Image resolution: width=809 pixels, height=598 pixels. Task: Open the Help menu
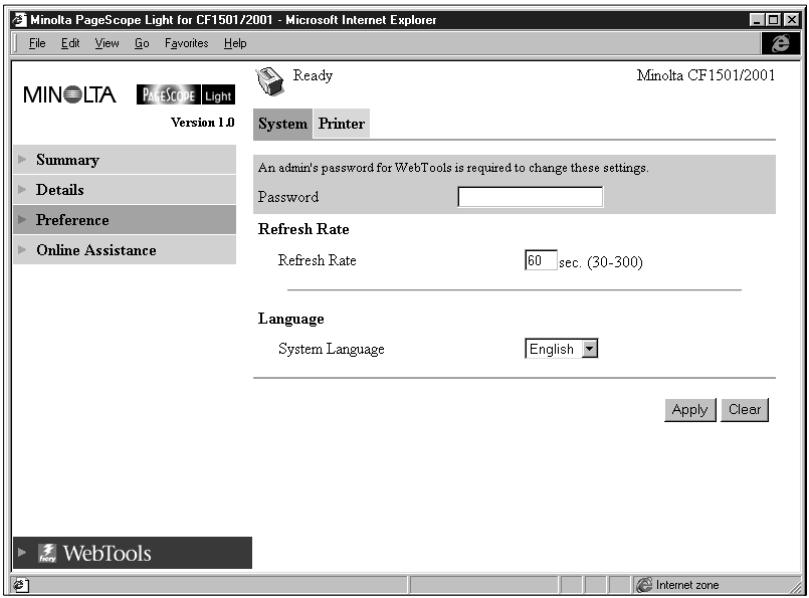point(235,43)
